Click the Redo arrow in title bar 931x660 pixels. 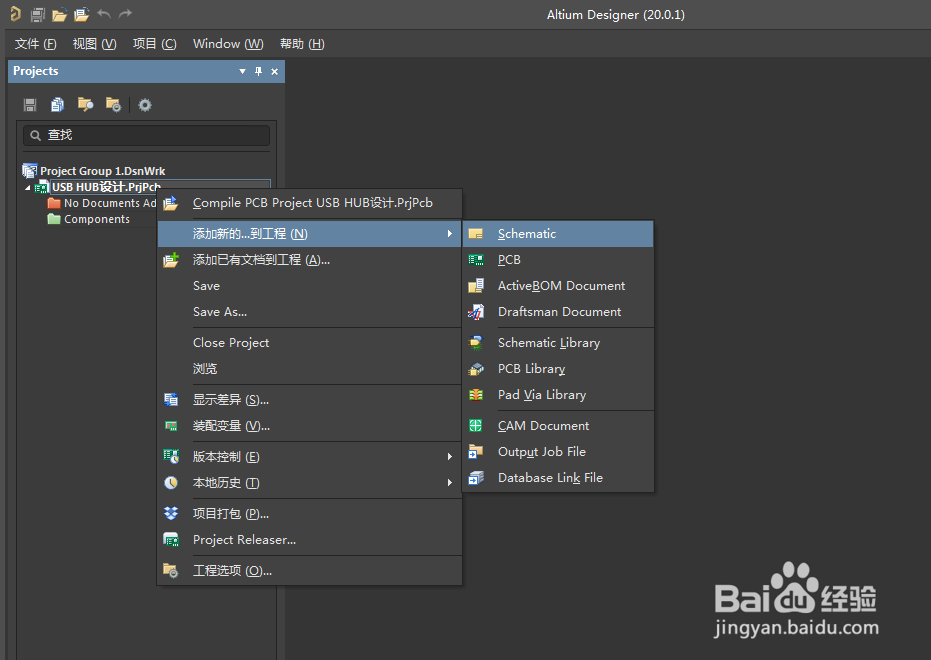125,13
